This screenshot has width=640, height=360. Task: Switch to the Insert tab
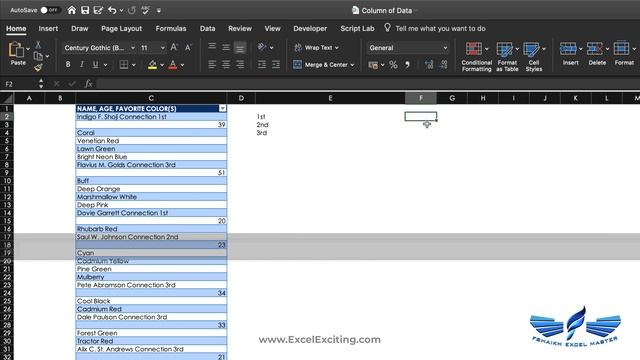coord(48,29)
